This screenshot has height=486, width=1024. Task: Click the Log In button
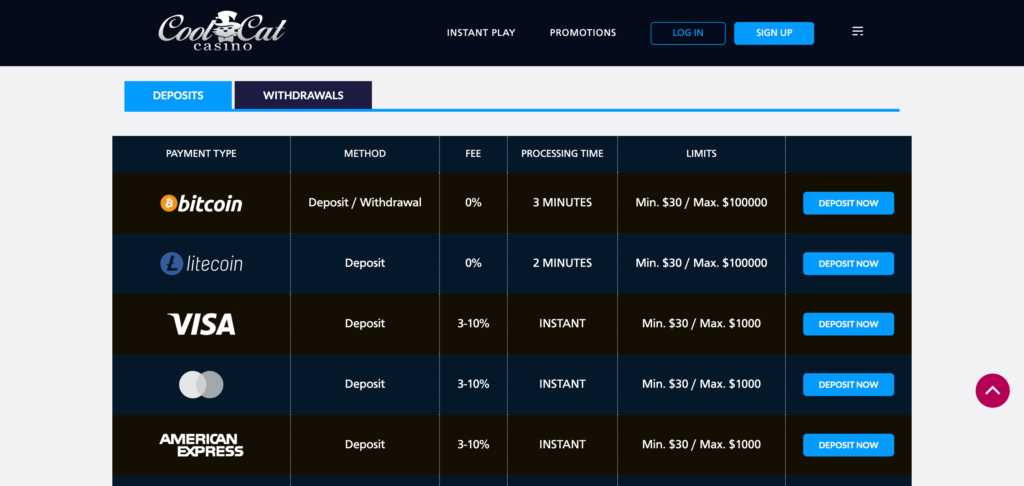pos(688,33)
